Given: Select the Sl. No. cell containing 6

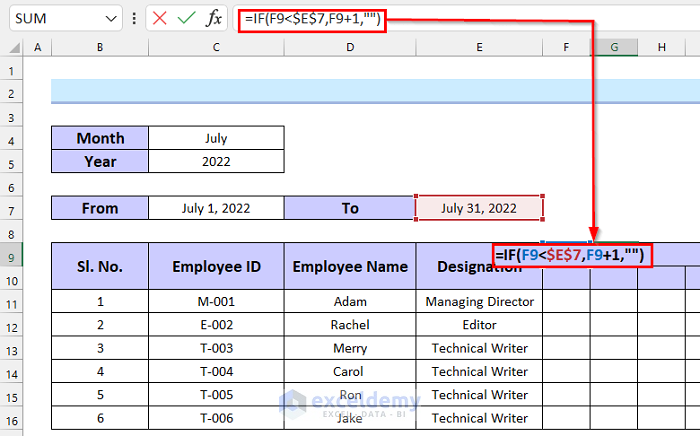Looking at the screenshot, I should coord(100,418).
